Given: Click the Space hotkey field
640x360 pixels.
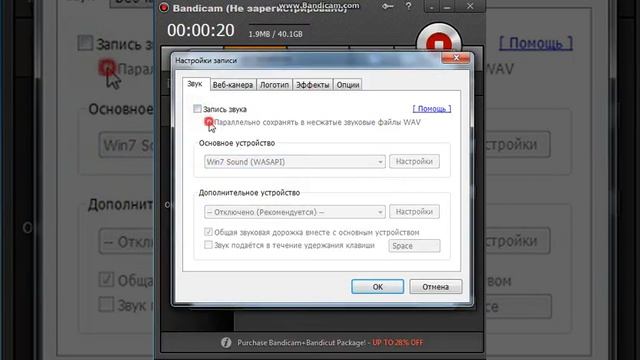Looking at the screenshot, I should pos(414,246).
